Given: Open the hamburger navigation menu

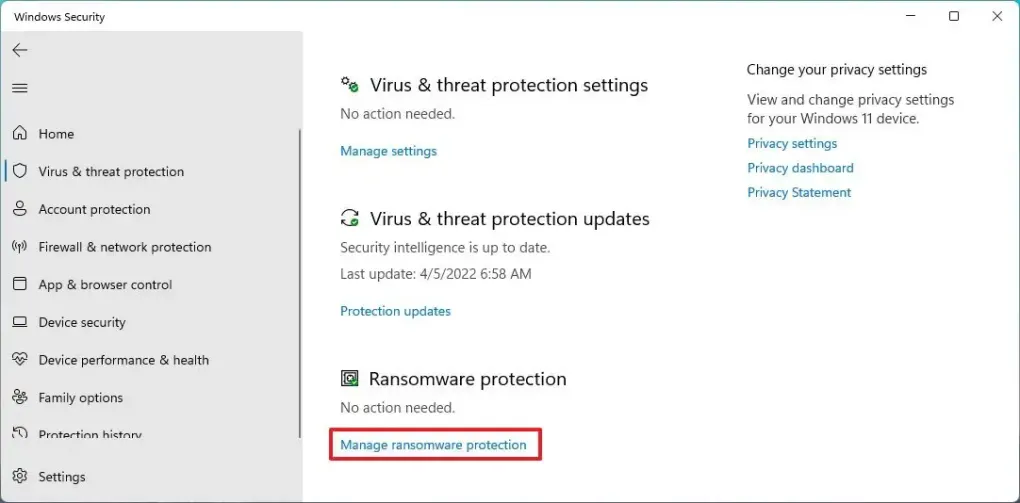Looking at the screenshot, I should (20, 88).
